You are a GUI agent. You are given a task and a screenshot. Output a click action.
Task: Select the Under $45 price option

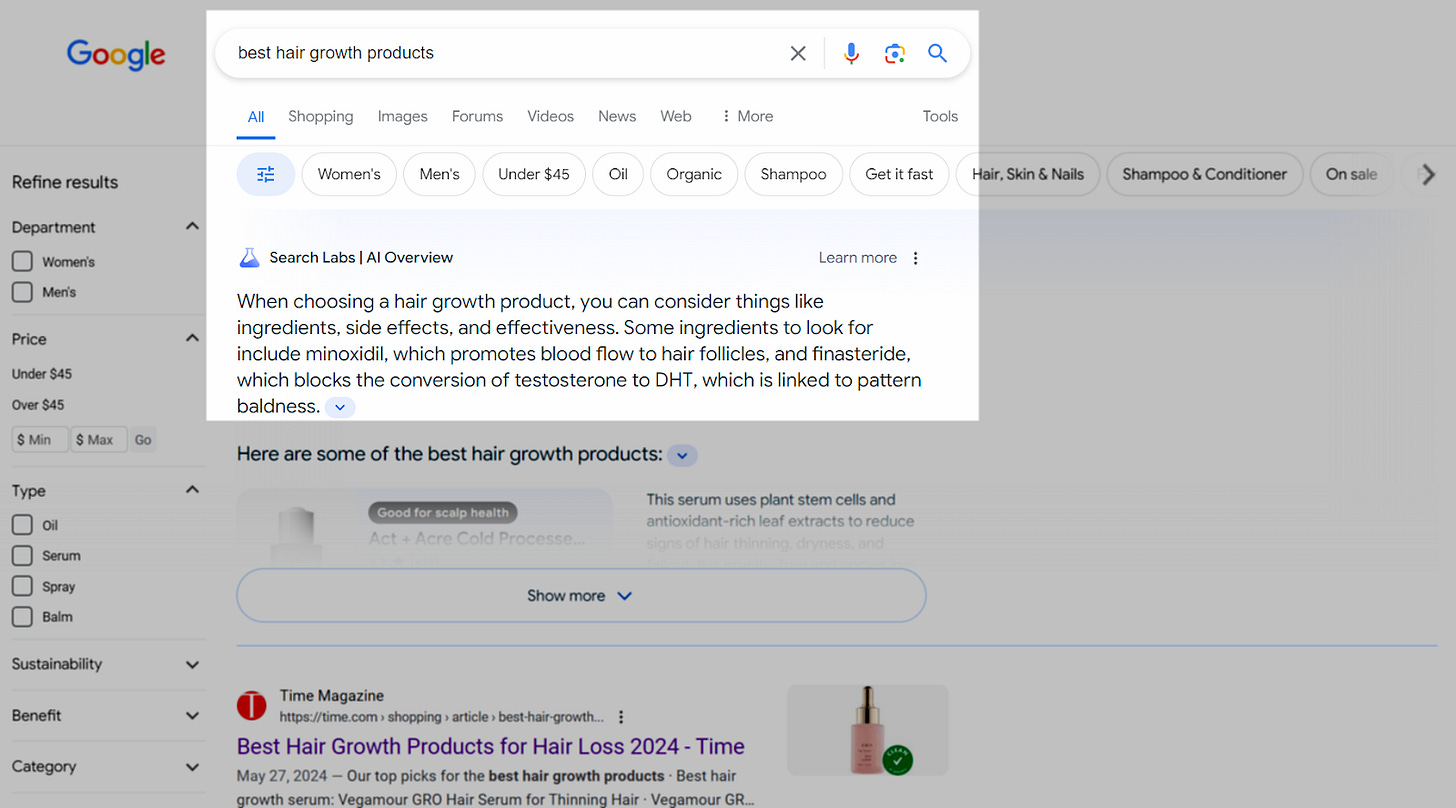pyautogui.click(x=42, y=374)
